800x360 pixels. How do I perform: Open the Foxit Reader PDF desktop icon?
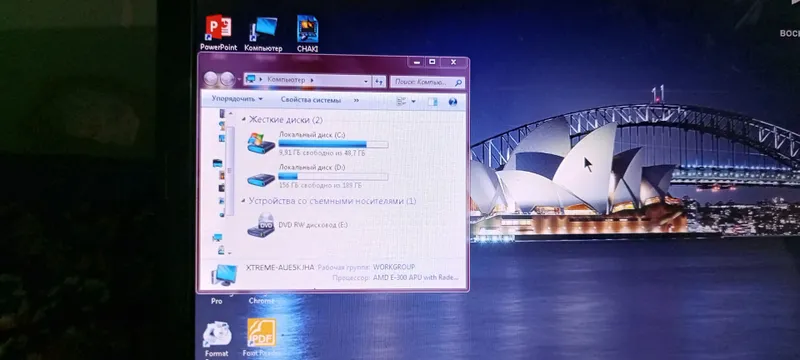click(261, 332)
